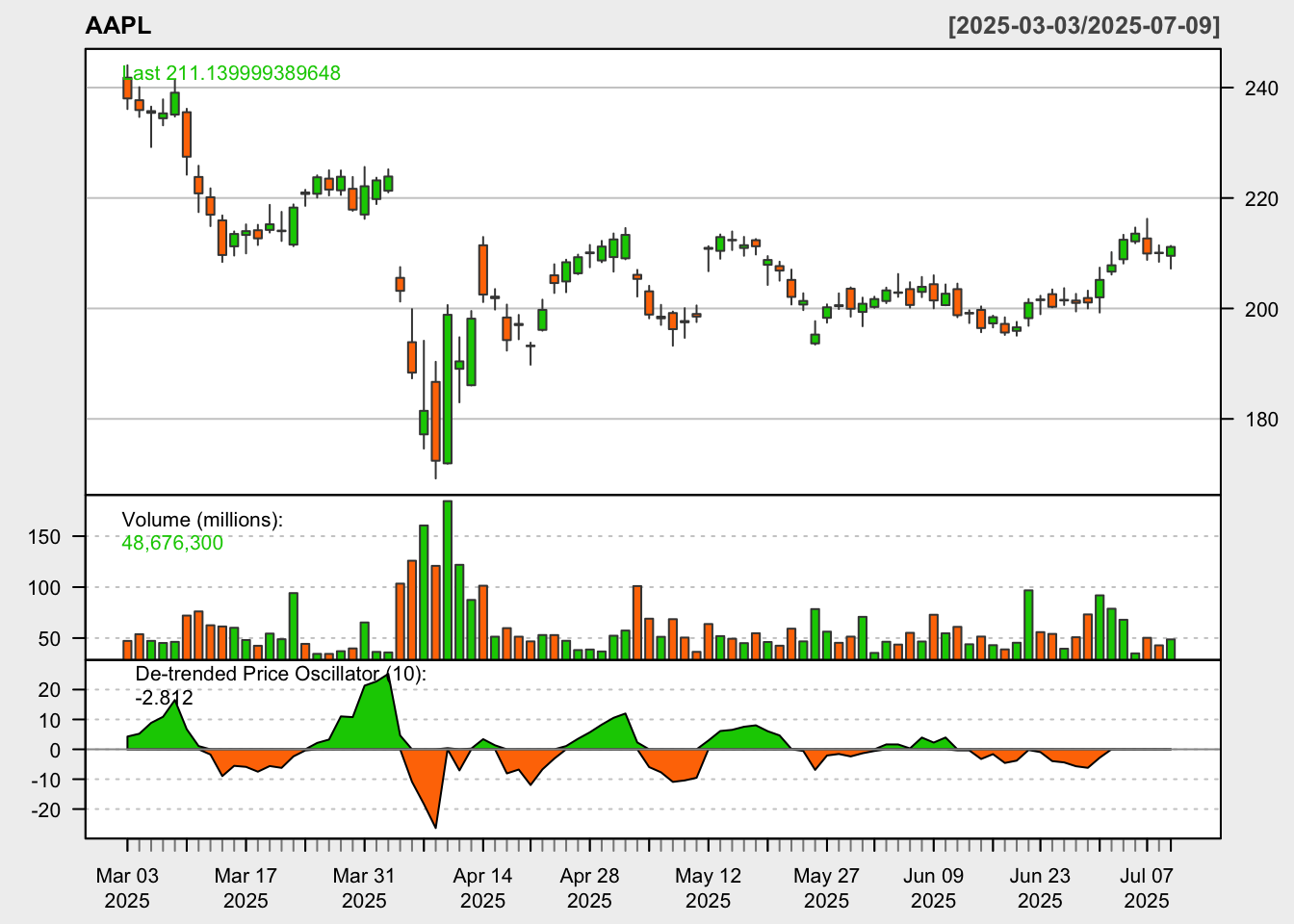Click the tallest green volume bar in April

click(448, 579)
